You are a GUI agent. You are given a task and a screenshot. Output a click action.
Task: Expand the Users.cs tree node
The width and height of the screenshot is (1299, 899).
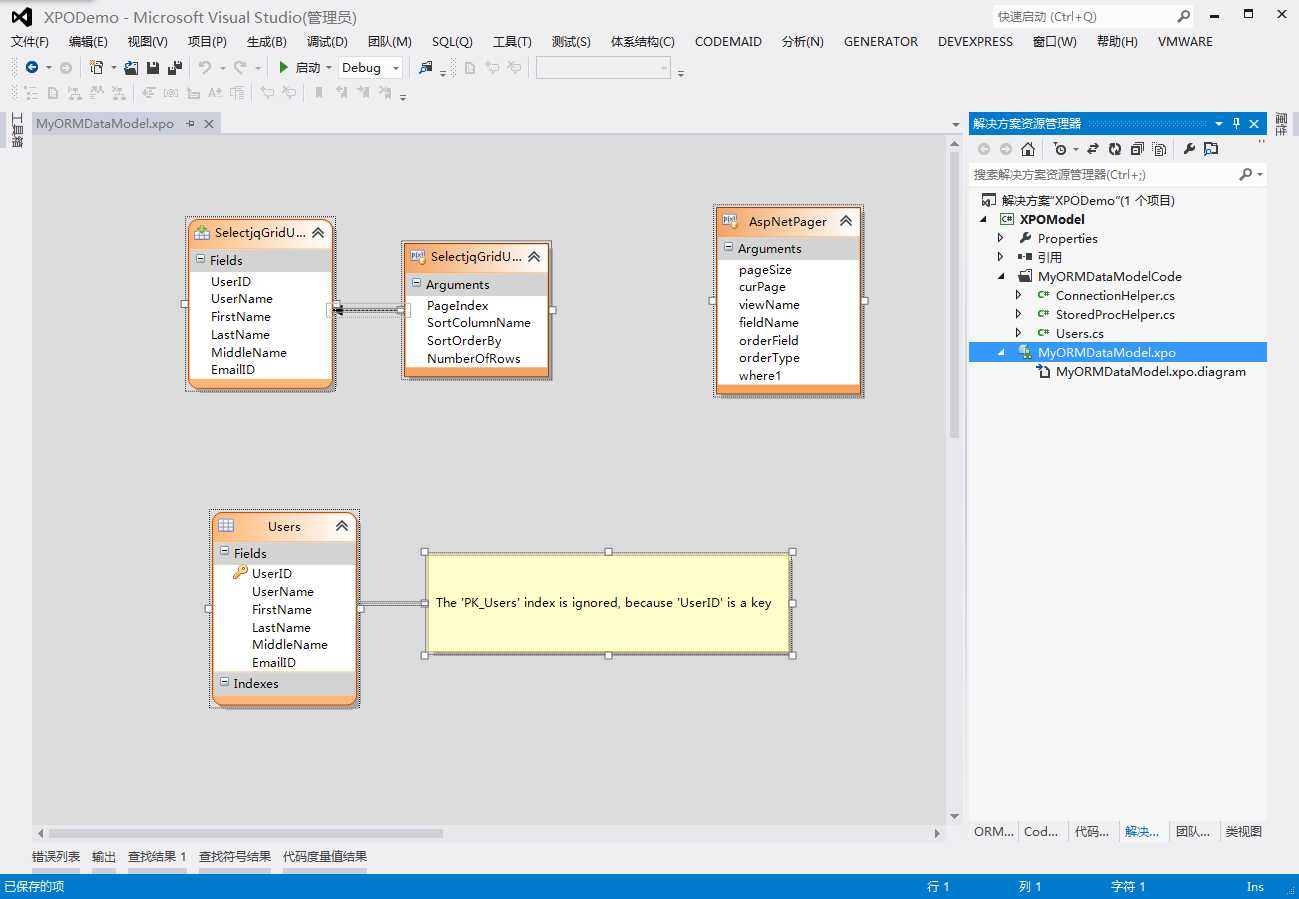(x=1019, y=333)
